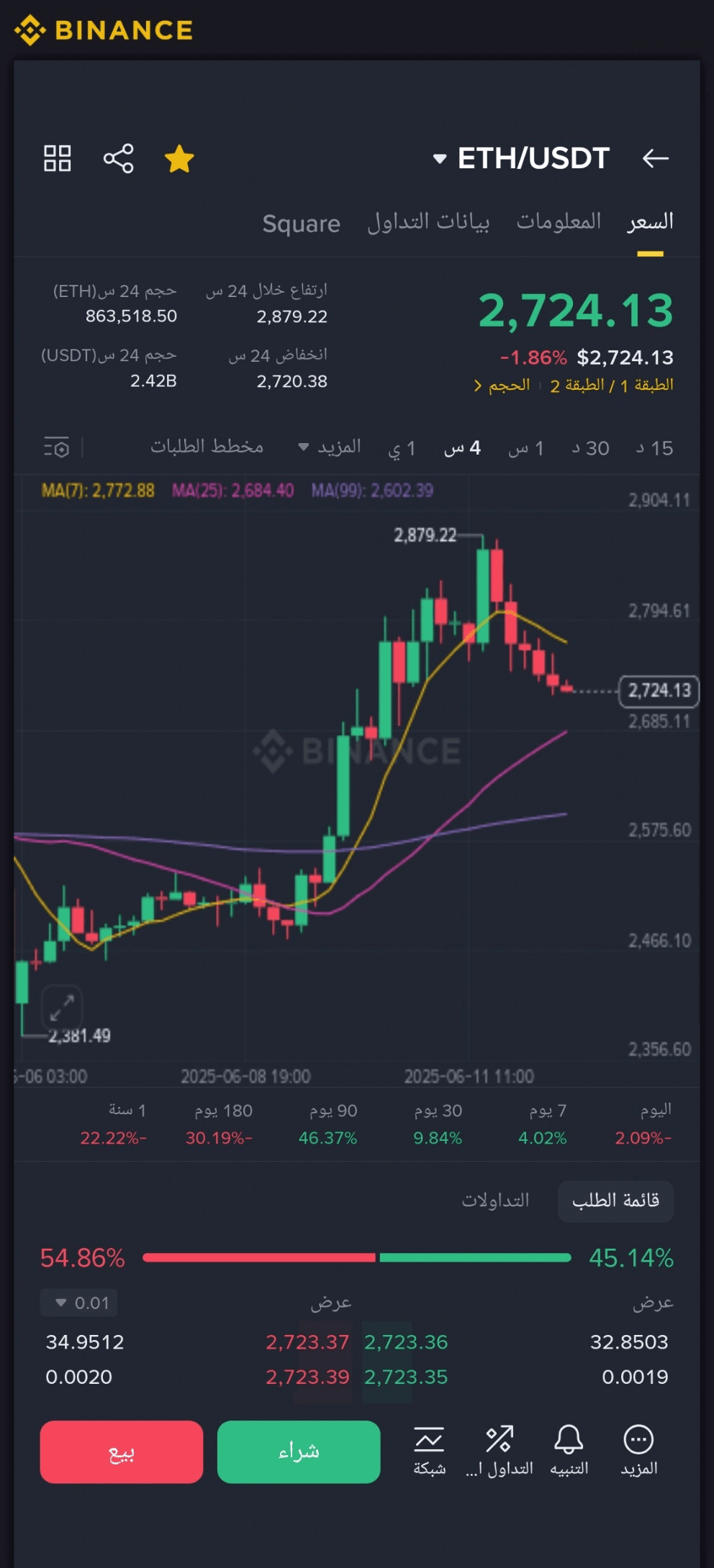This screenshot has width=714, height=1568.
Task: Click the buy/sell ratio bar
Action: click(x=357, y=1257)
